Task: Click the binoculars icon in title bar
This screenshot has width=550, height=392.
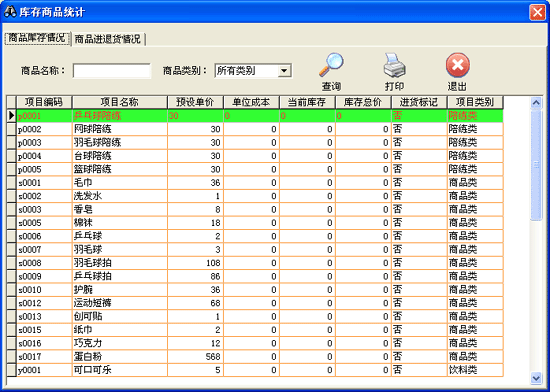Action: pos(10,12)
